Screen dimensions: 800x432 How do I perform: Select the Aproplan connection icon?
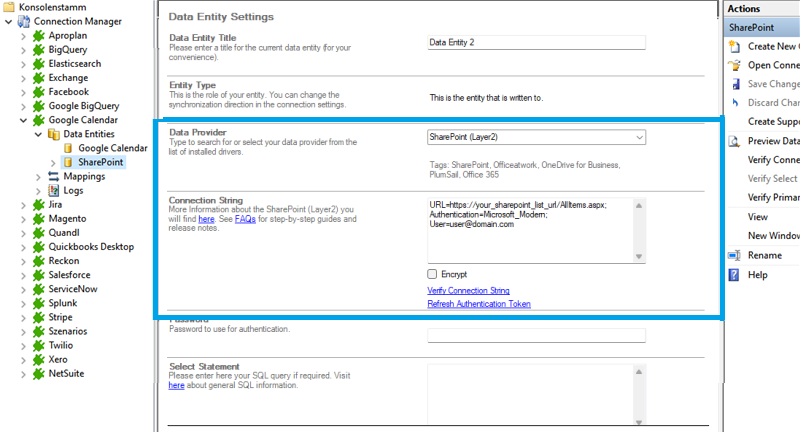[39, 36]
